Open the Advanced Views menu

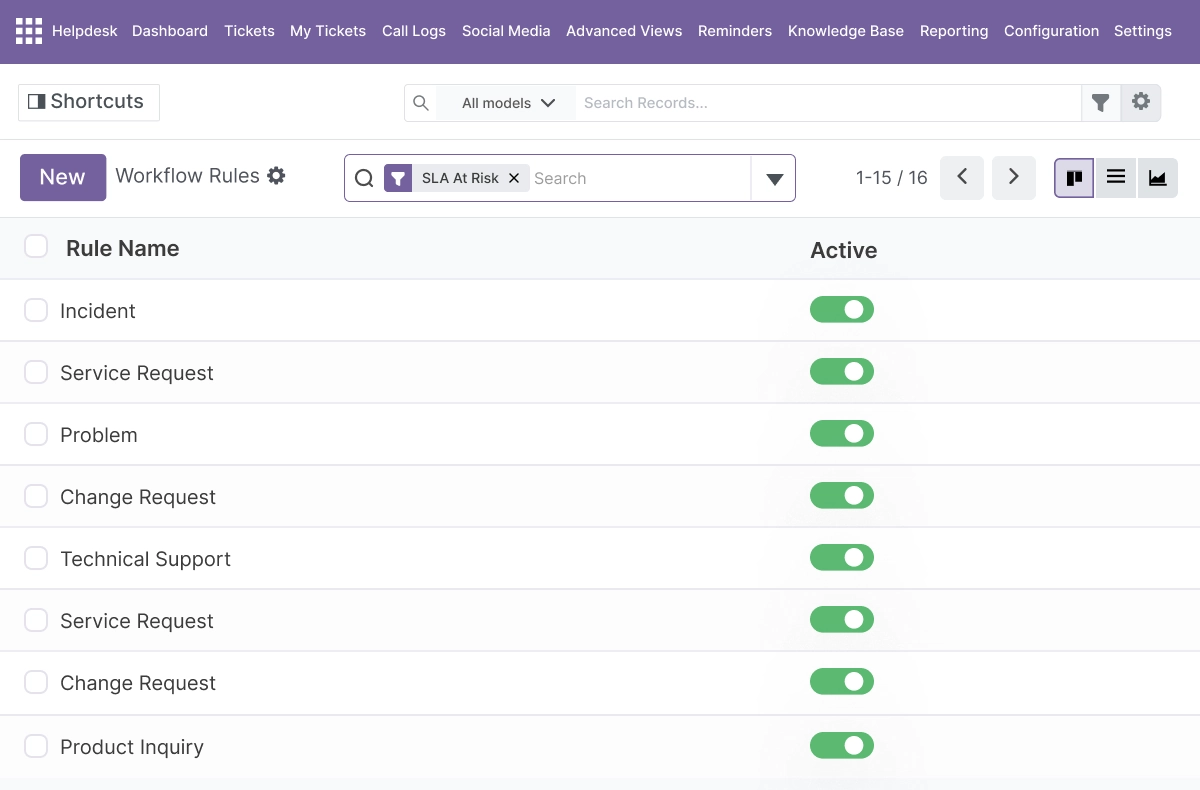point(624,31)
